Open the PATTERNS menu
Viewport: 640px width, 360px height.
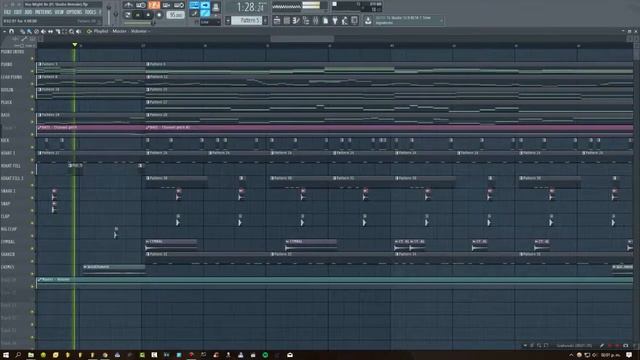point(43,12)
